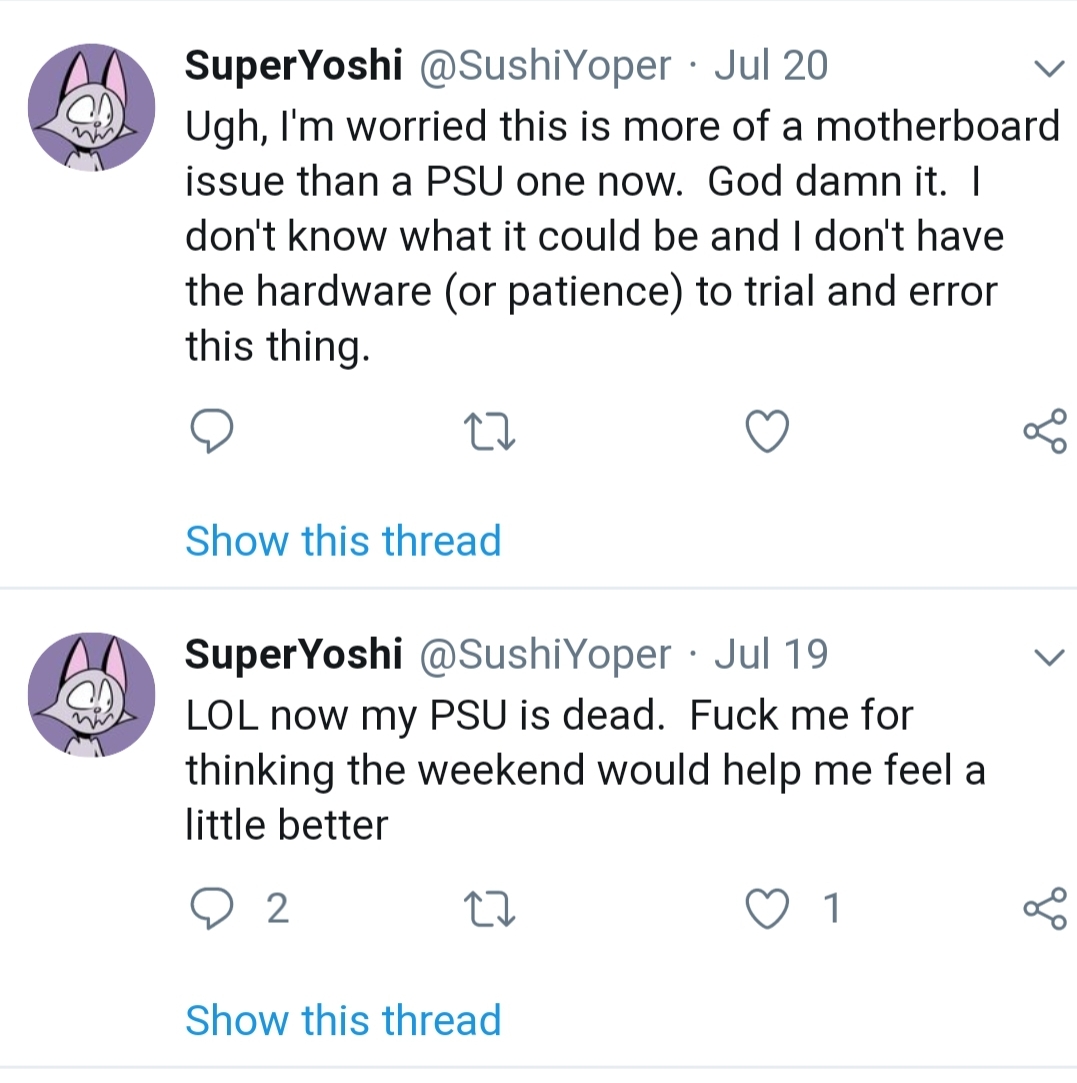Open more options chevron on Jul 20 tweet

pos(1047,69)
